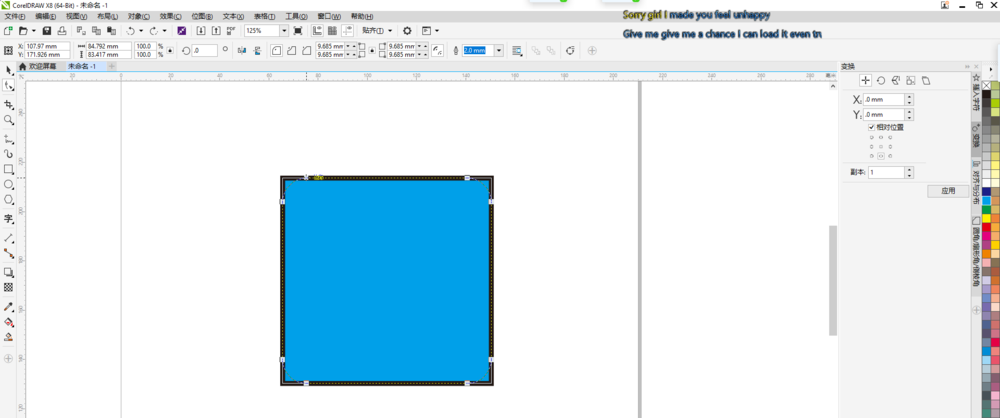Screen dimensions: 1000x418
Task: Select Skew mode in 变换 docker
Action: 926,80
